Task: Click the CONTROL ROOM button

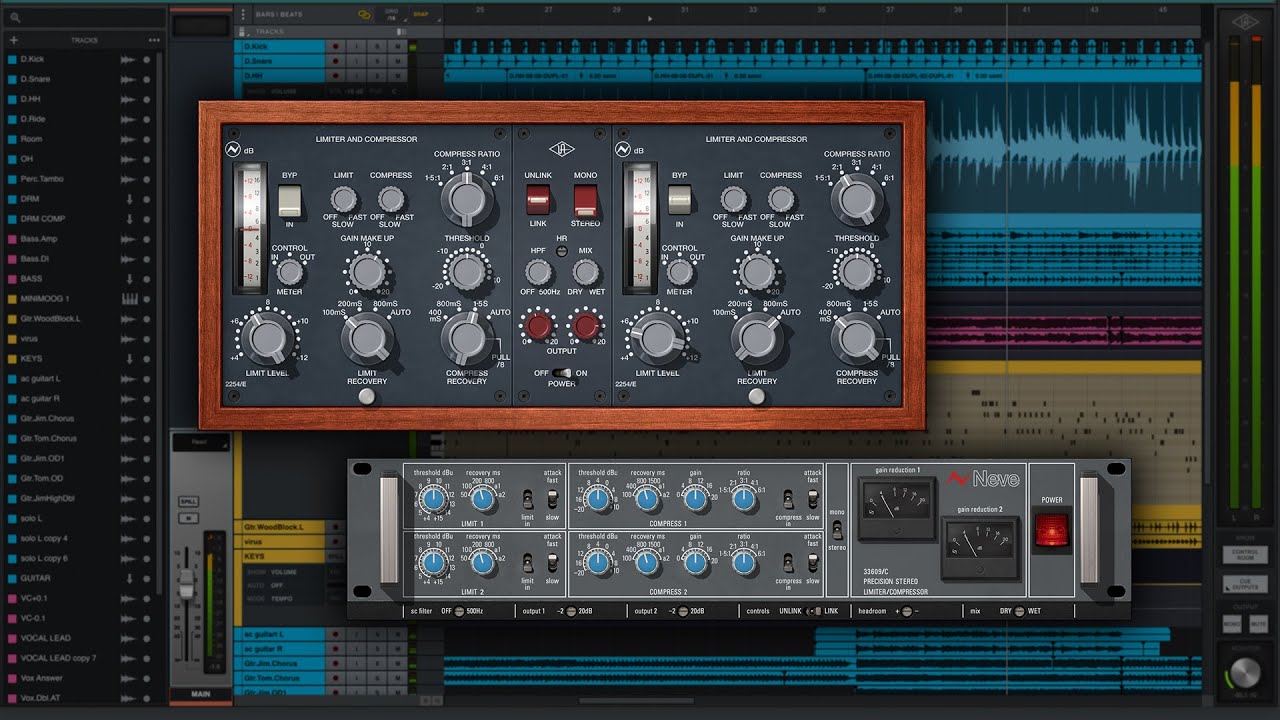Action: (1244, 553)
